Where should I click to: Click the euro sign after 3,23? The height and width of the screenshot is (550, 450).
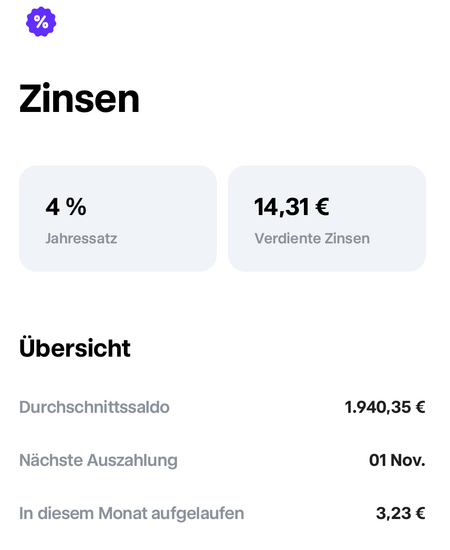(x=421, y=514)
